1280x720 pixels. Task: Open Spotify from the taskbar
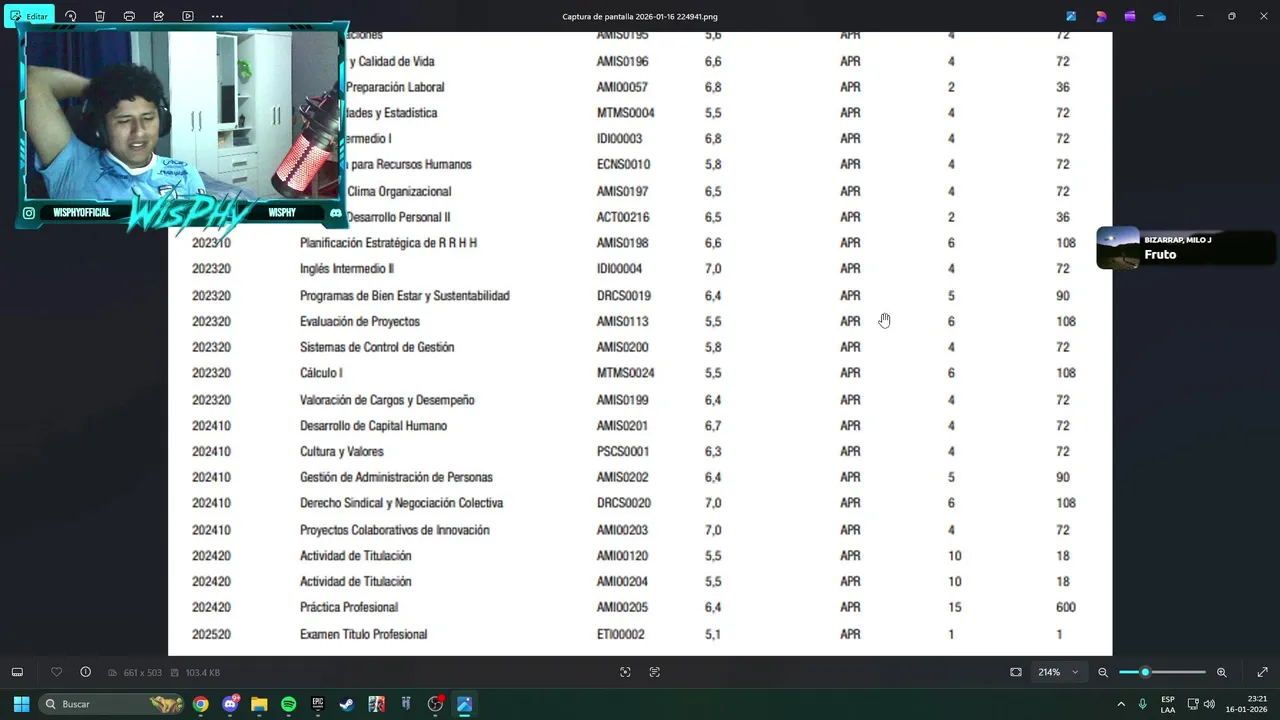coord(288,704)
